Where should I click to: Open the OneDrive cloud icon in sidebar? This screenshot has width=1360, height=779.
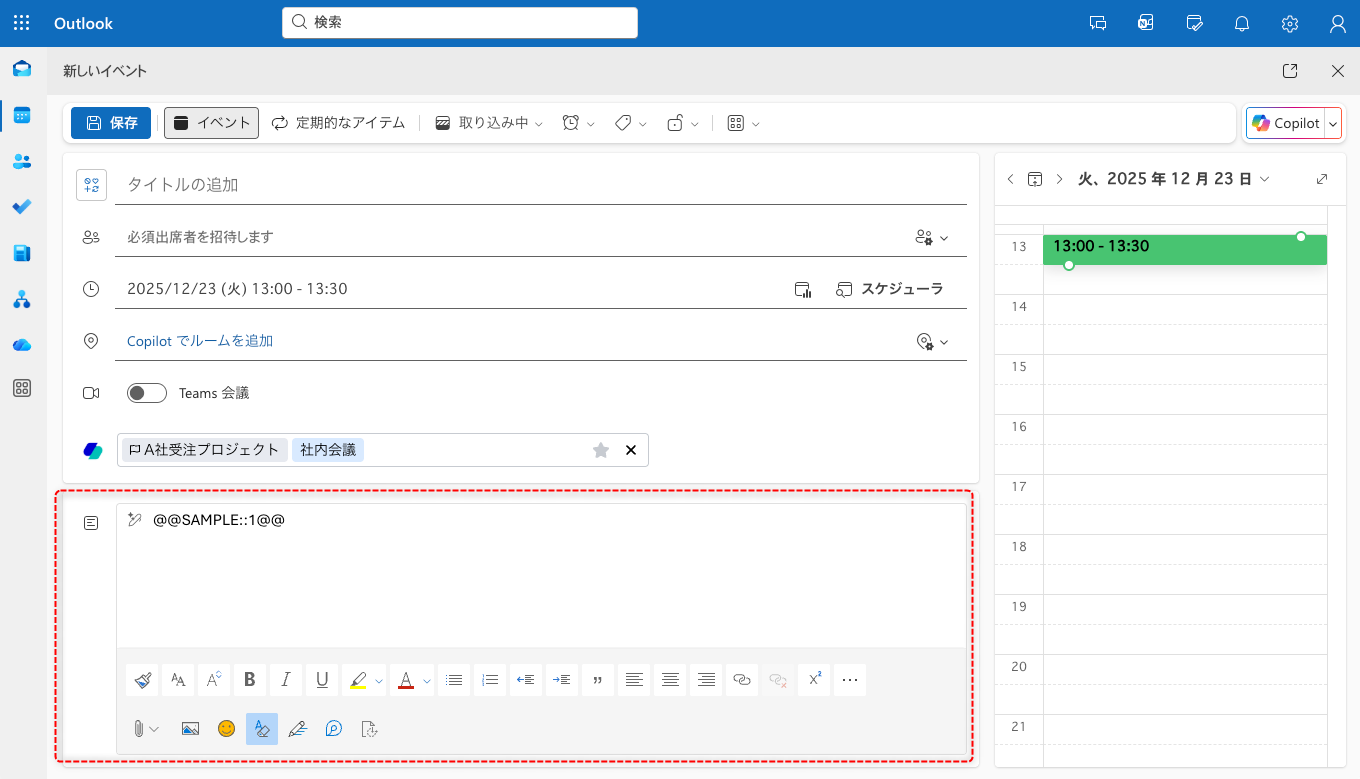click(x=22, y=345)
